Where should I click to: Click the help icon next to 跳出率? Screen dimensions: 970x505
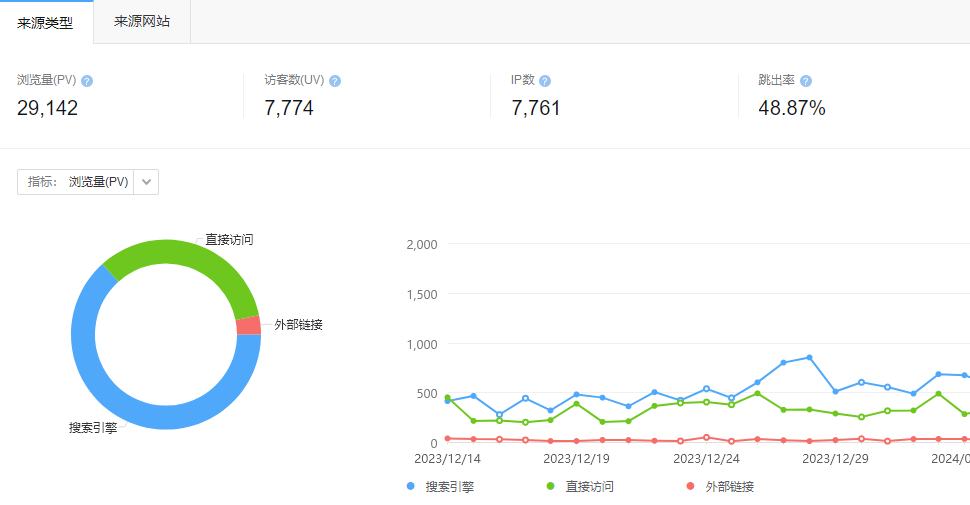[x=806, y=81]
